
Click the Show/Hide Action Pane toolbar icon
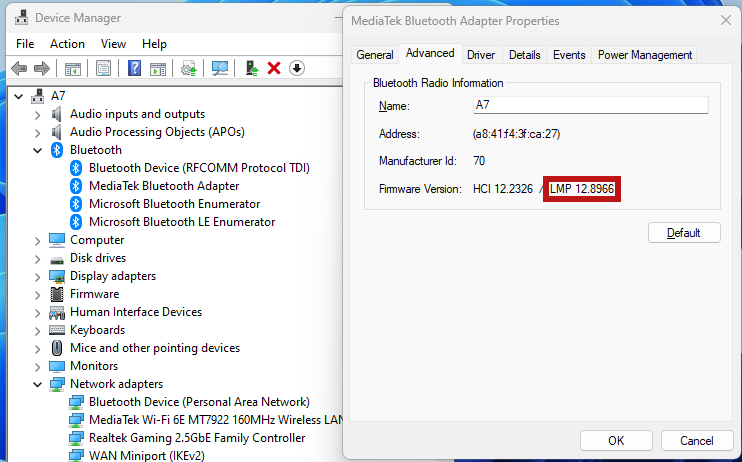click(x=158, y=69)
